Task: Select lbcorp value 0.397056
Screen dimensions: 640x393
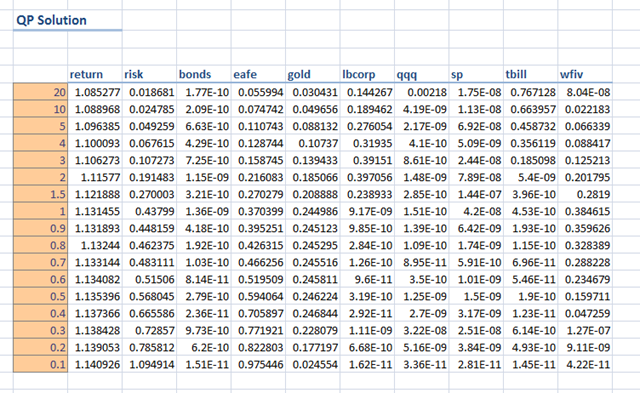Action: [367, 177]
